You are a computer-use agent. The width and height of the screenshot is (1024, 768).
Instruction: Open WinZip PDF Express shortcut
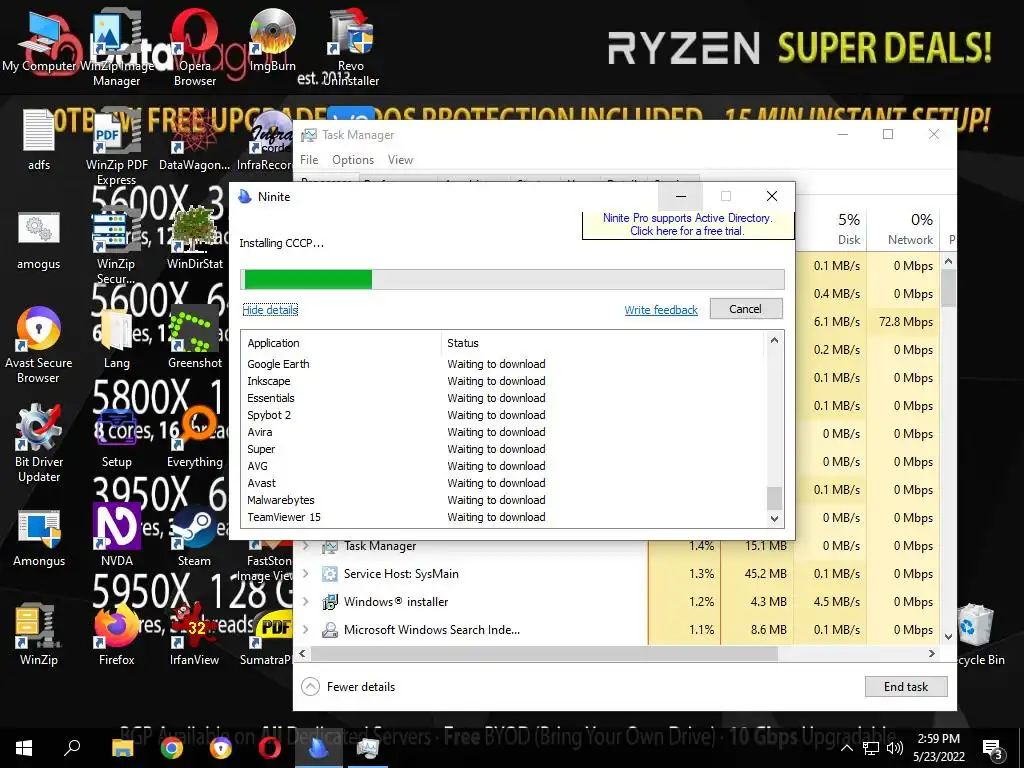pos(116,148)
